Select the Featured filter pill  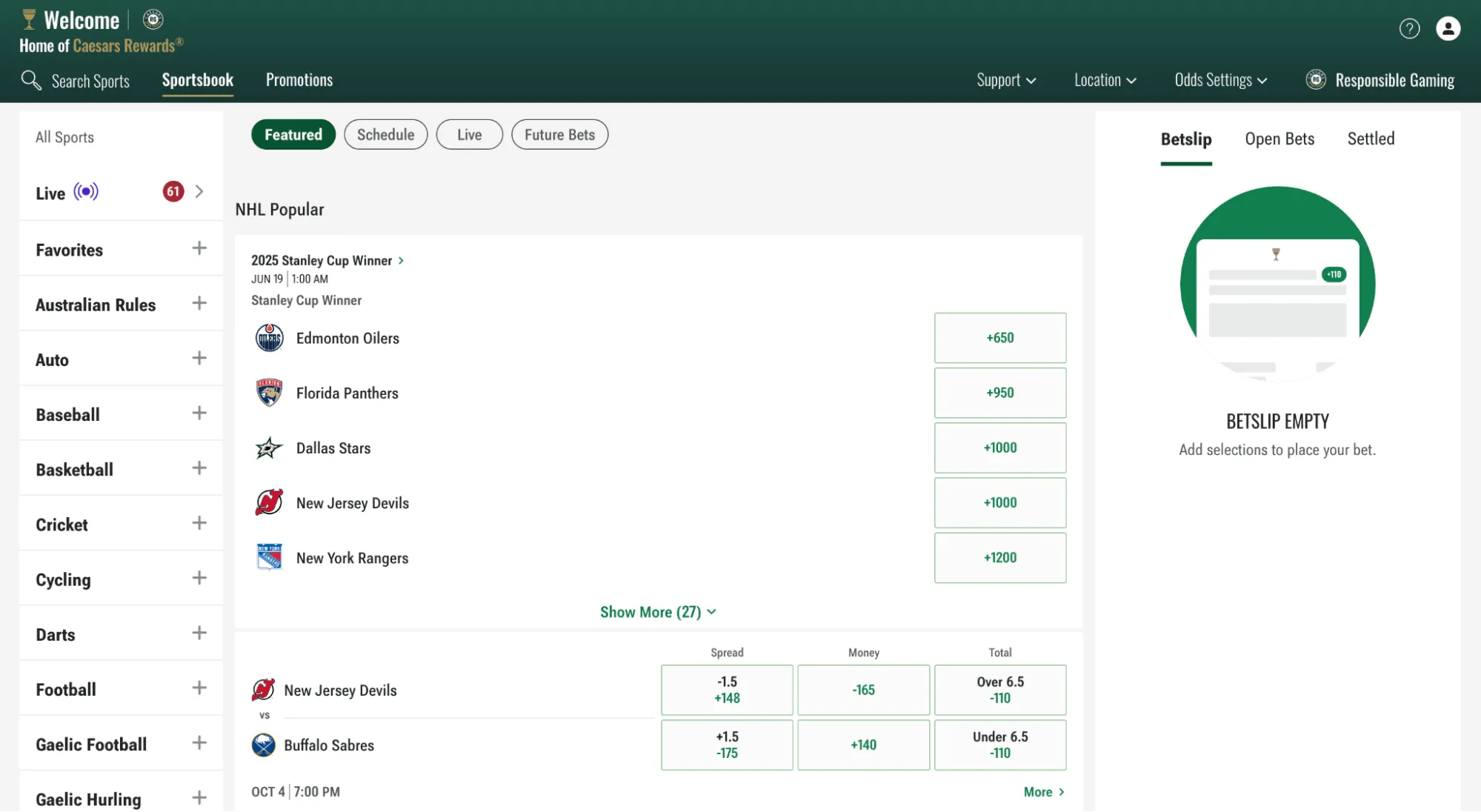tap(293, 135)
